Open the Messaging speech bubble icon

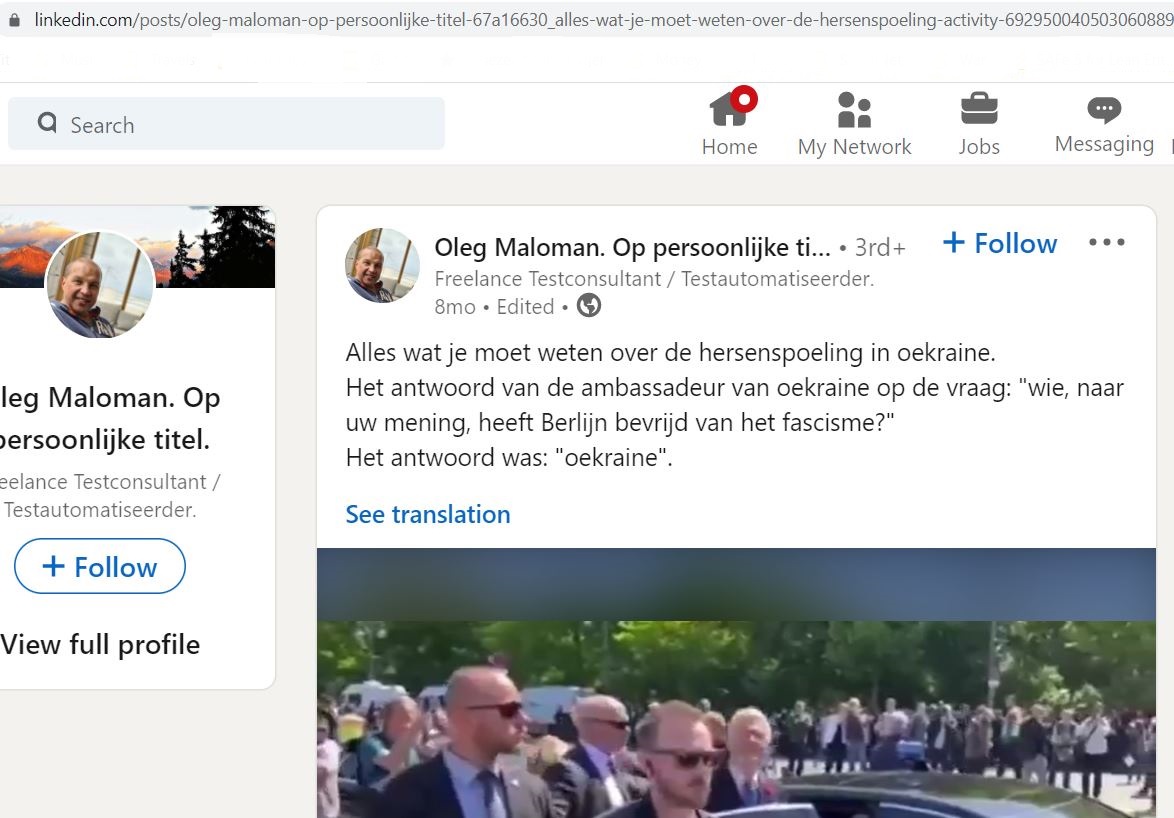pos(1104,110)
